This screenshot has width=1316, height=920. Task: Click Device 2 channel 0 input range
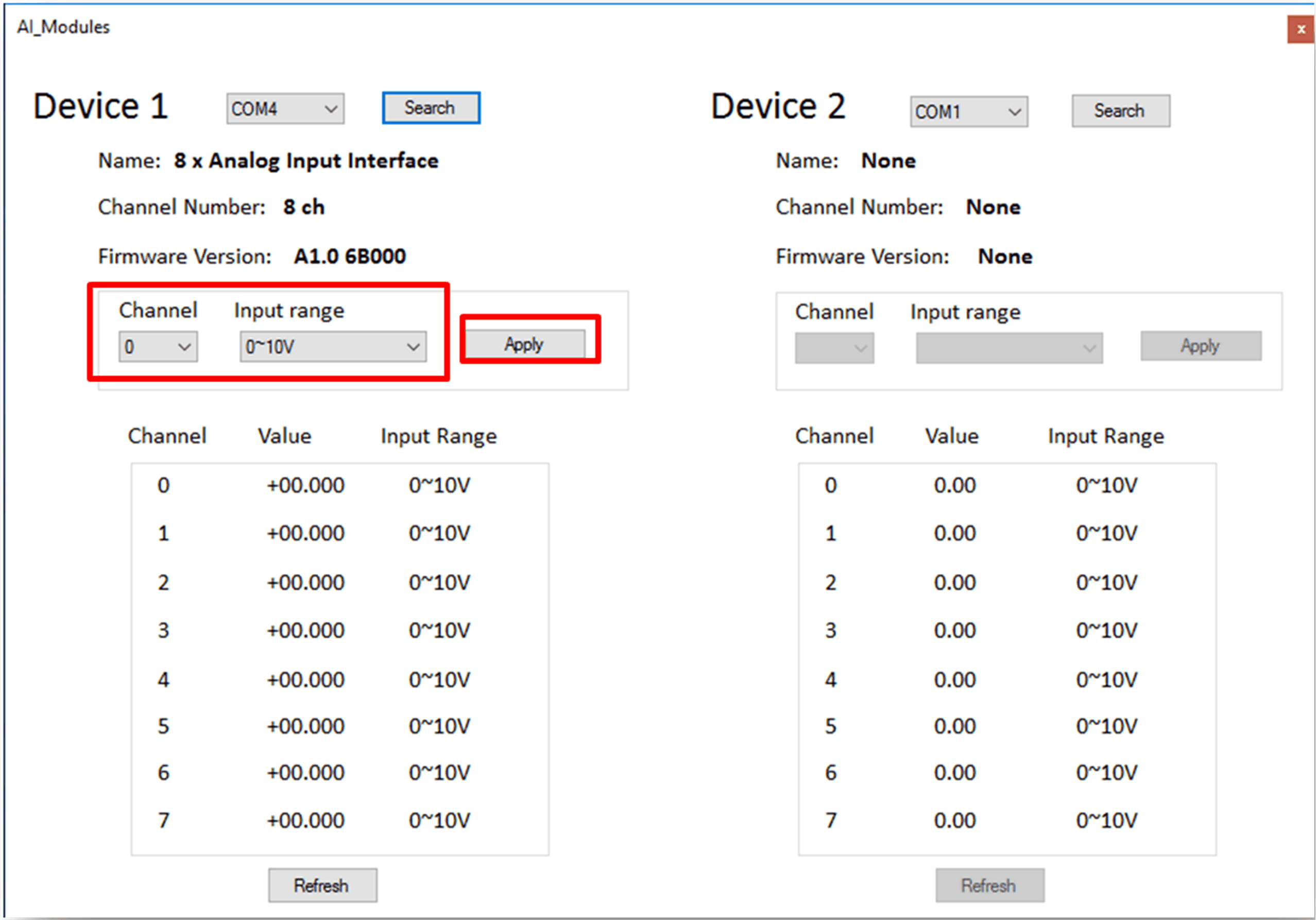point(1106,486)
